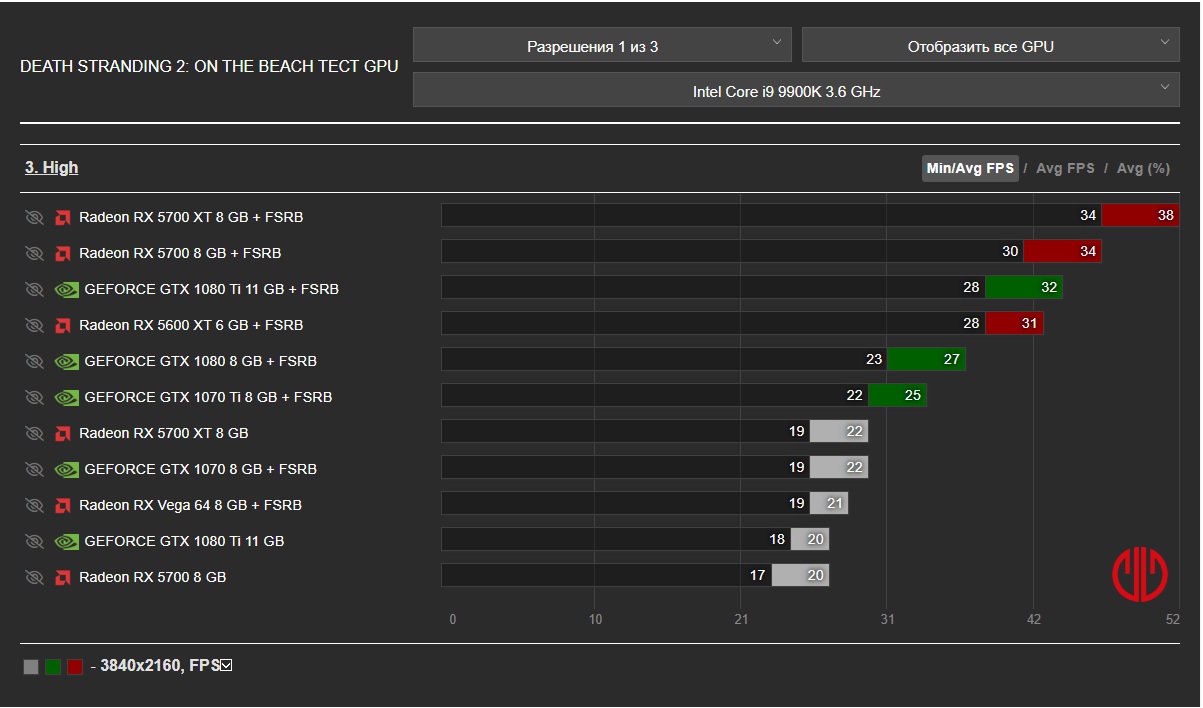Click the 21 avg FPS value for RX Vega 64
The image size is (1203, 708).
click(x=834, y=504)
